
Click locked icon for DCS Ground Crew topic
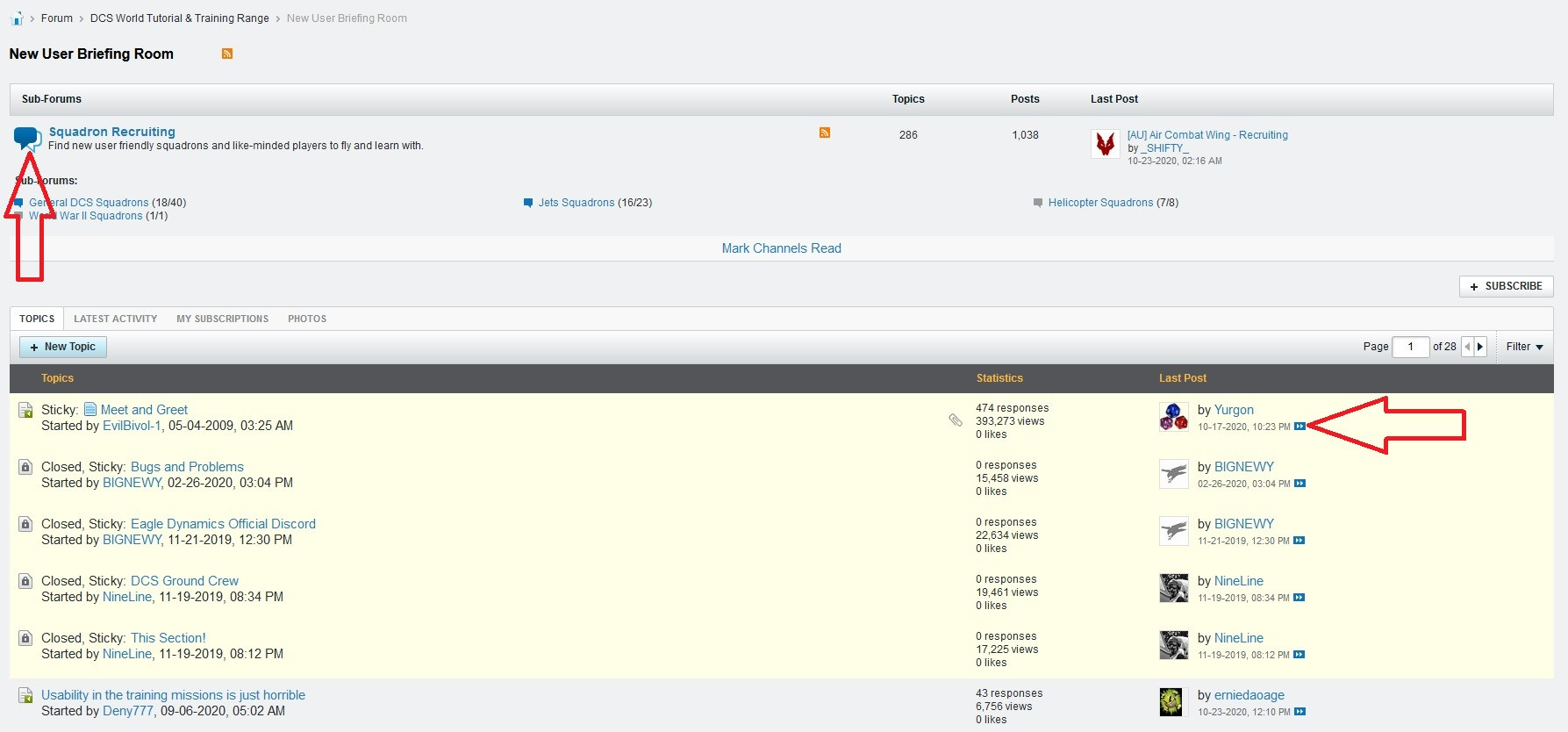(25, 581)
